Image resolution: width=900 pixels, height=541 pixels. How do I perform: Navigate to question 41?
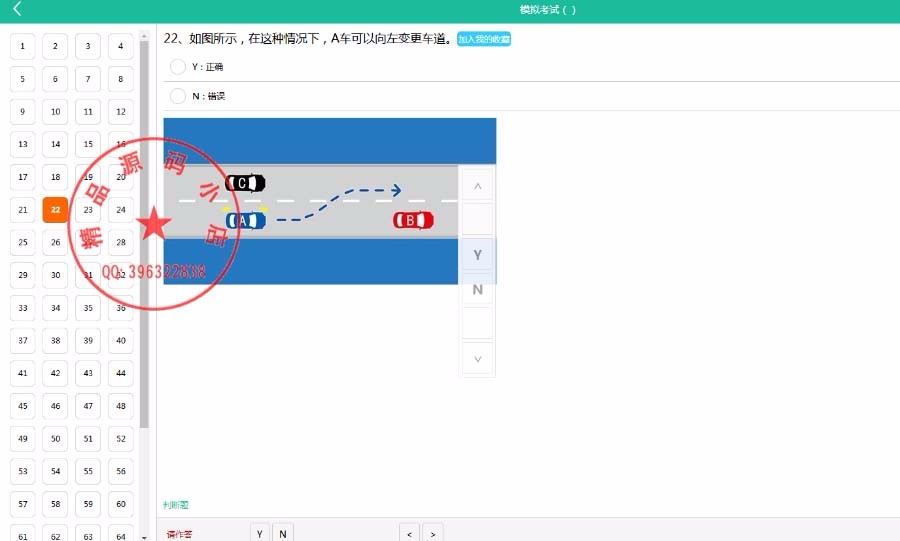22,373
